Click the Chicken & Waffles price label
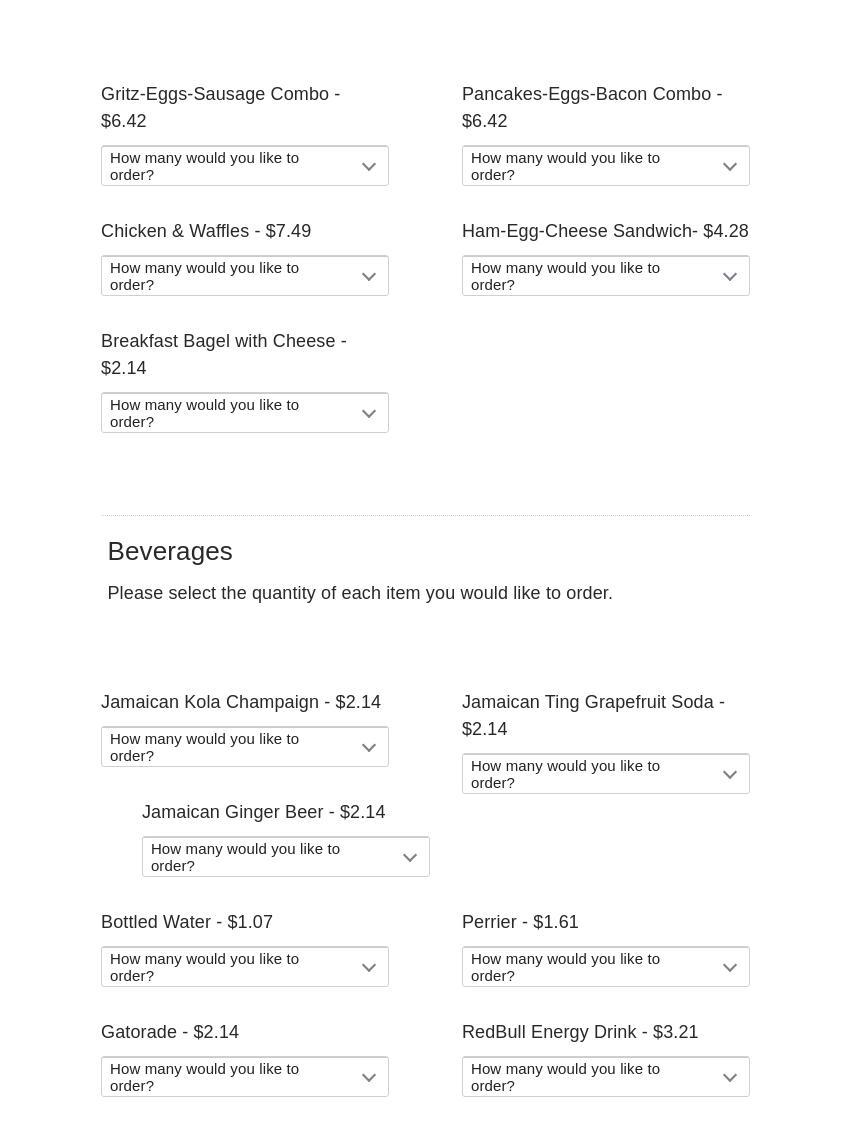 point(206,231)
